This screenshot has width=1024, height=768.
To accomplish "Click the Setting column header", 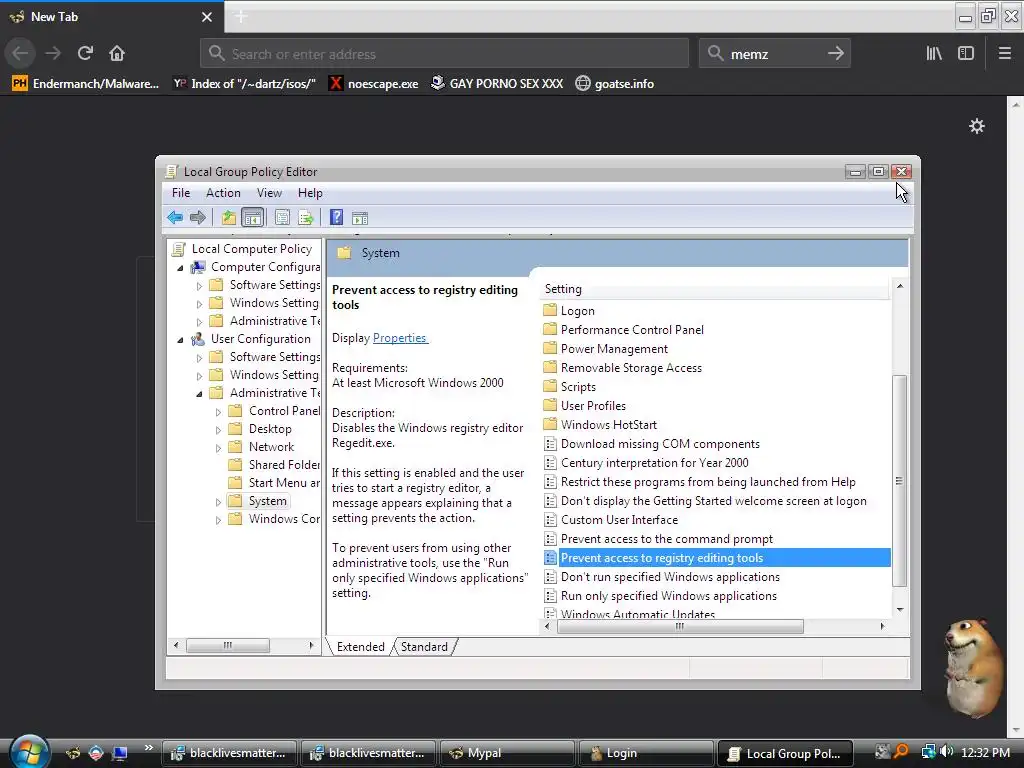I will coord(715,289).
